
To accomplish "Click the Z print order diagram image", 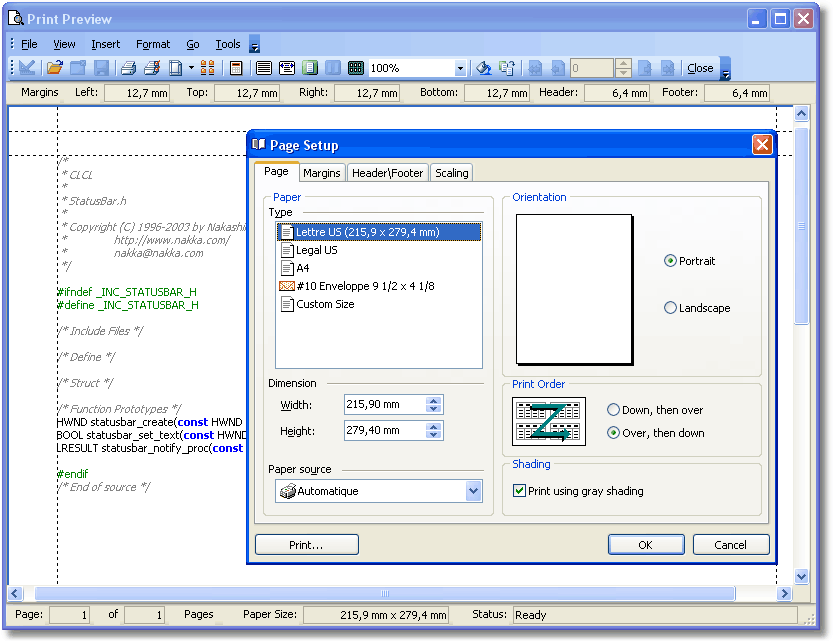I will 548,421.
